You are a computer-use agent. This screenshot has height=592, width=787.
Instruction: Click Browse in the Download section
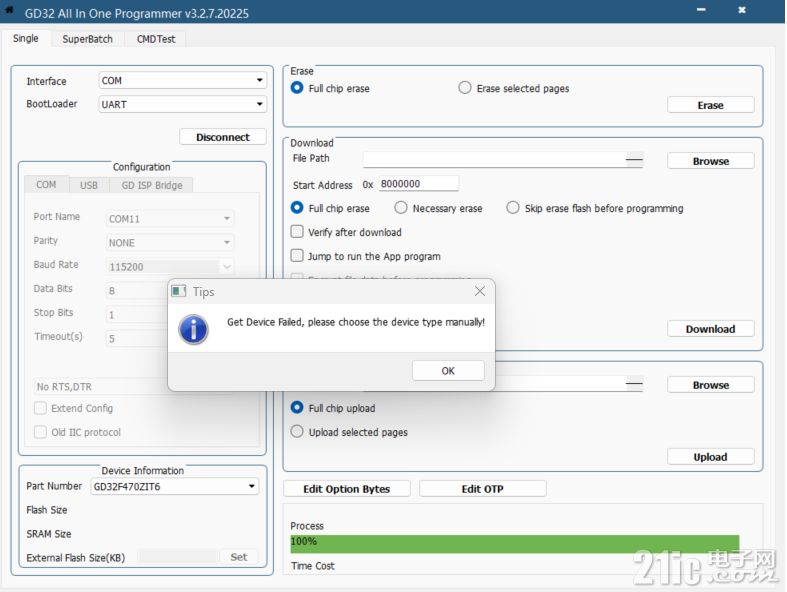(x=710, y=161)
